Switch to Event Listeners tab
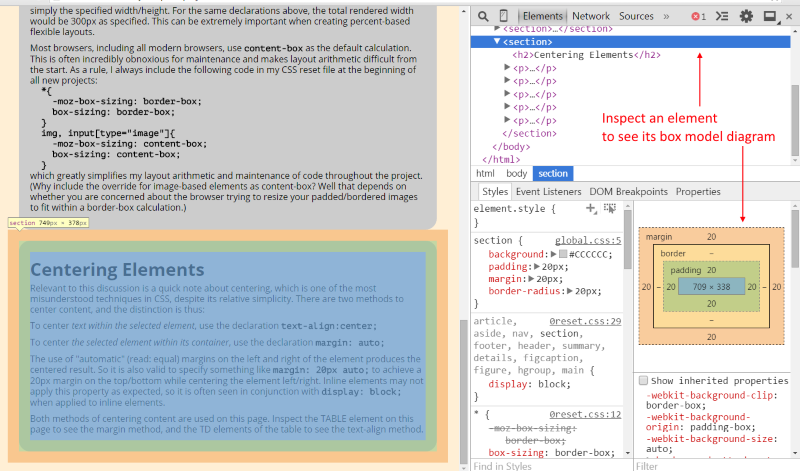 click(x=548, y=191)
